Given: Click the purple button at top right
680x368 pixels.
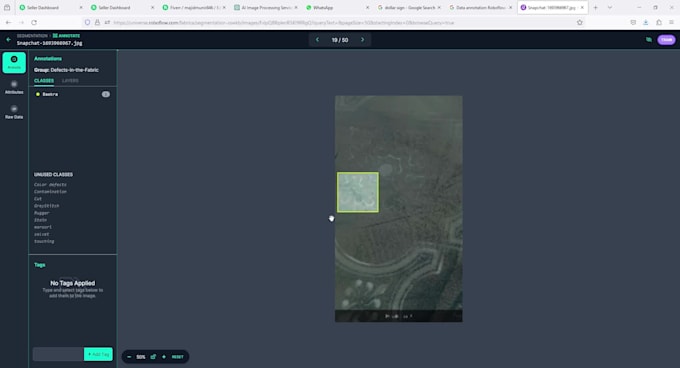Looking at the screenshot, I should click(666, 39).
